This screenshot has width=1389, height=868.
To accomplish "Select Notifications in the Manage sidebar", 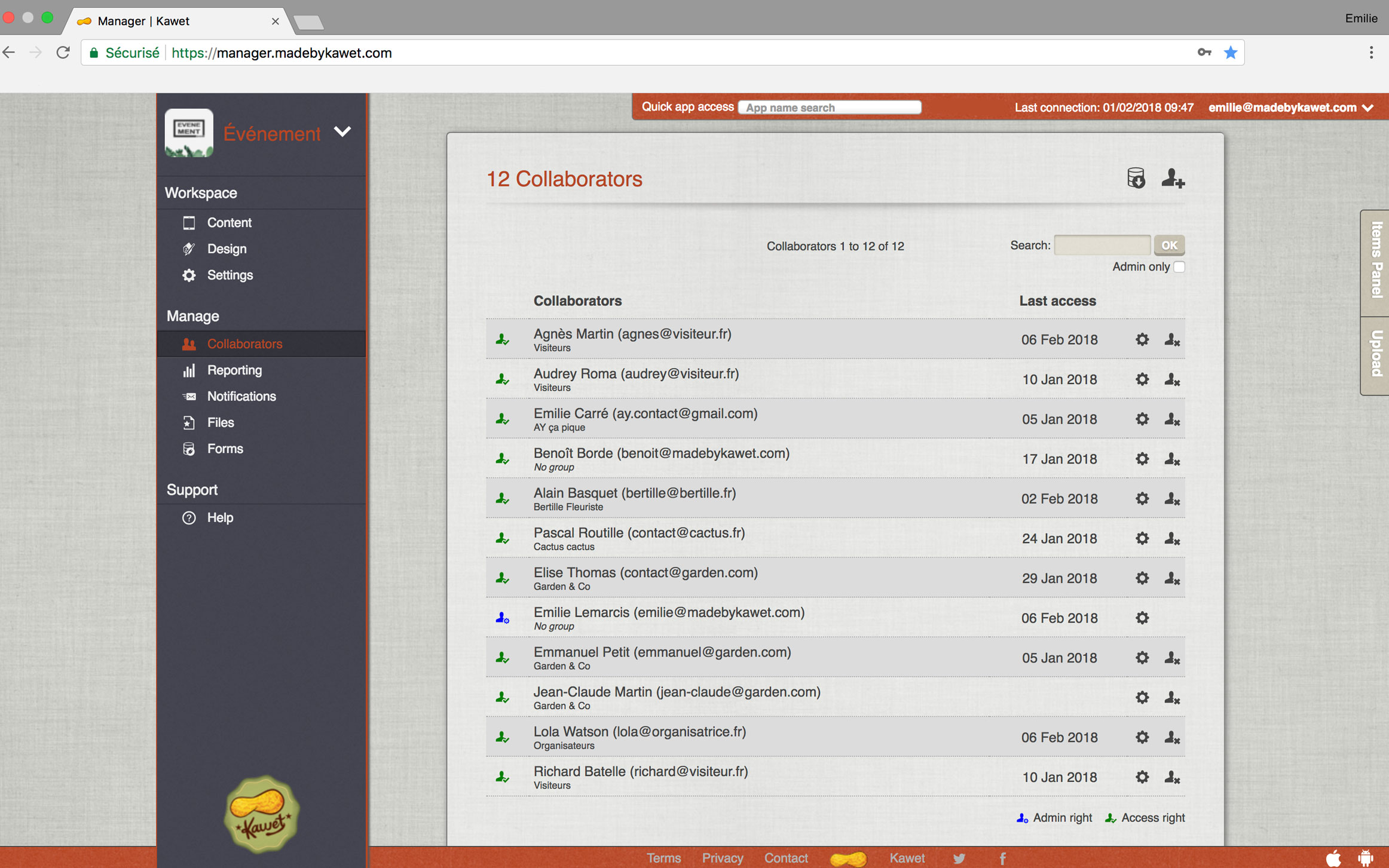I will (x=241, y=396).
